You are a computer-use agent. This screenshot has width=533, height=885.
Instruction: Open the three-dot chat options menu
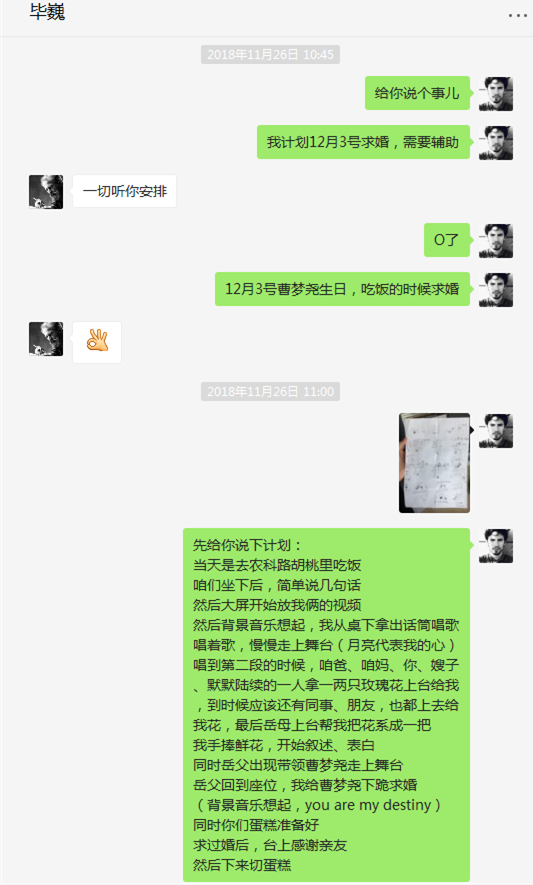coord(517,15)
